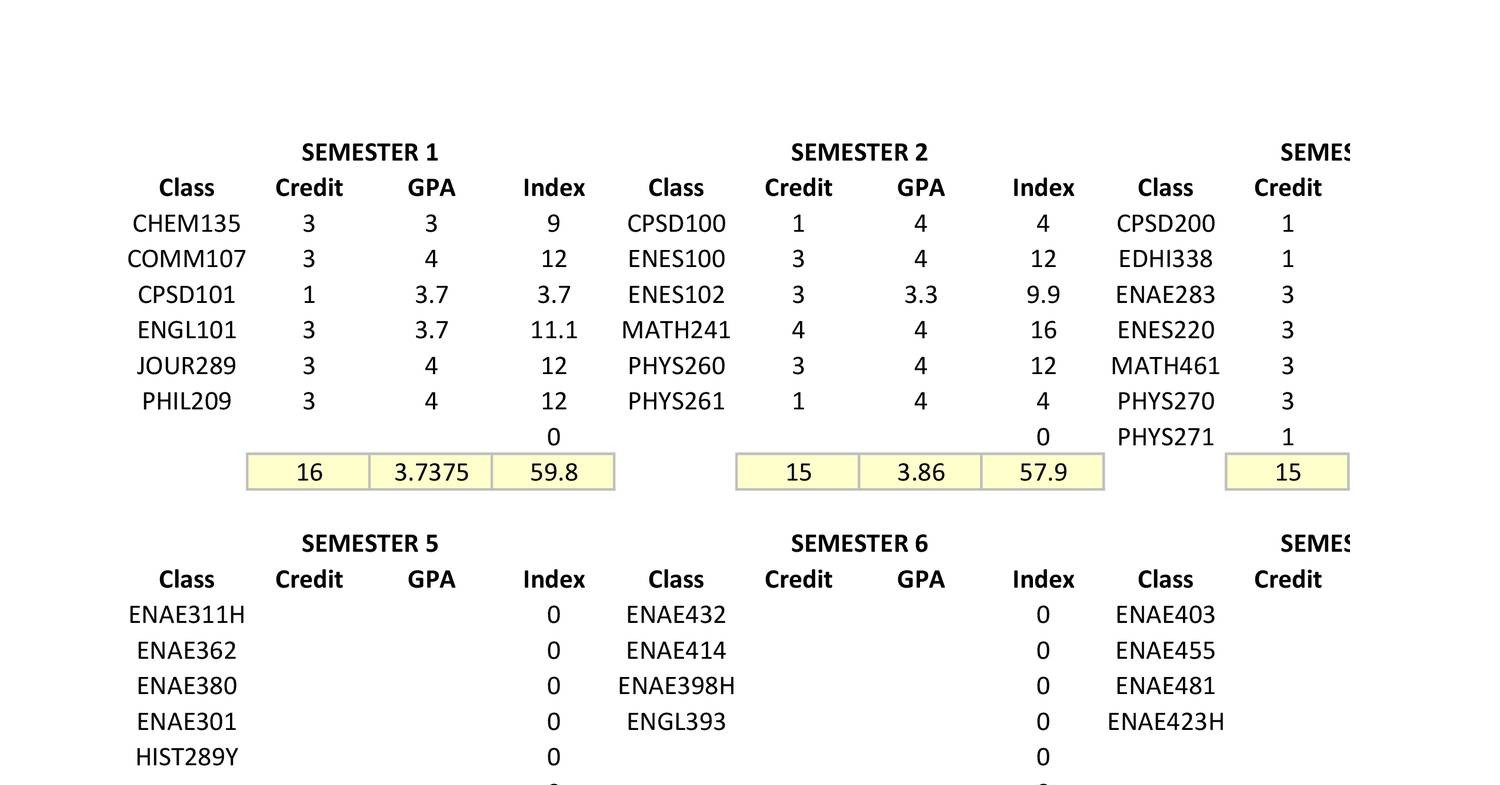Click the MATH241 class cell
The height and width of the screenshot is (785, 1500).
(676, 331)
